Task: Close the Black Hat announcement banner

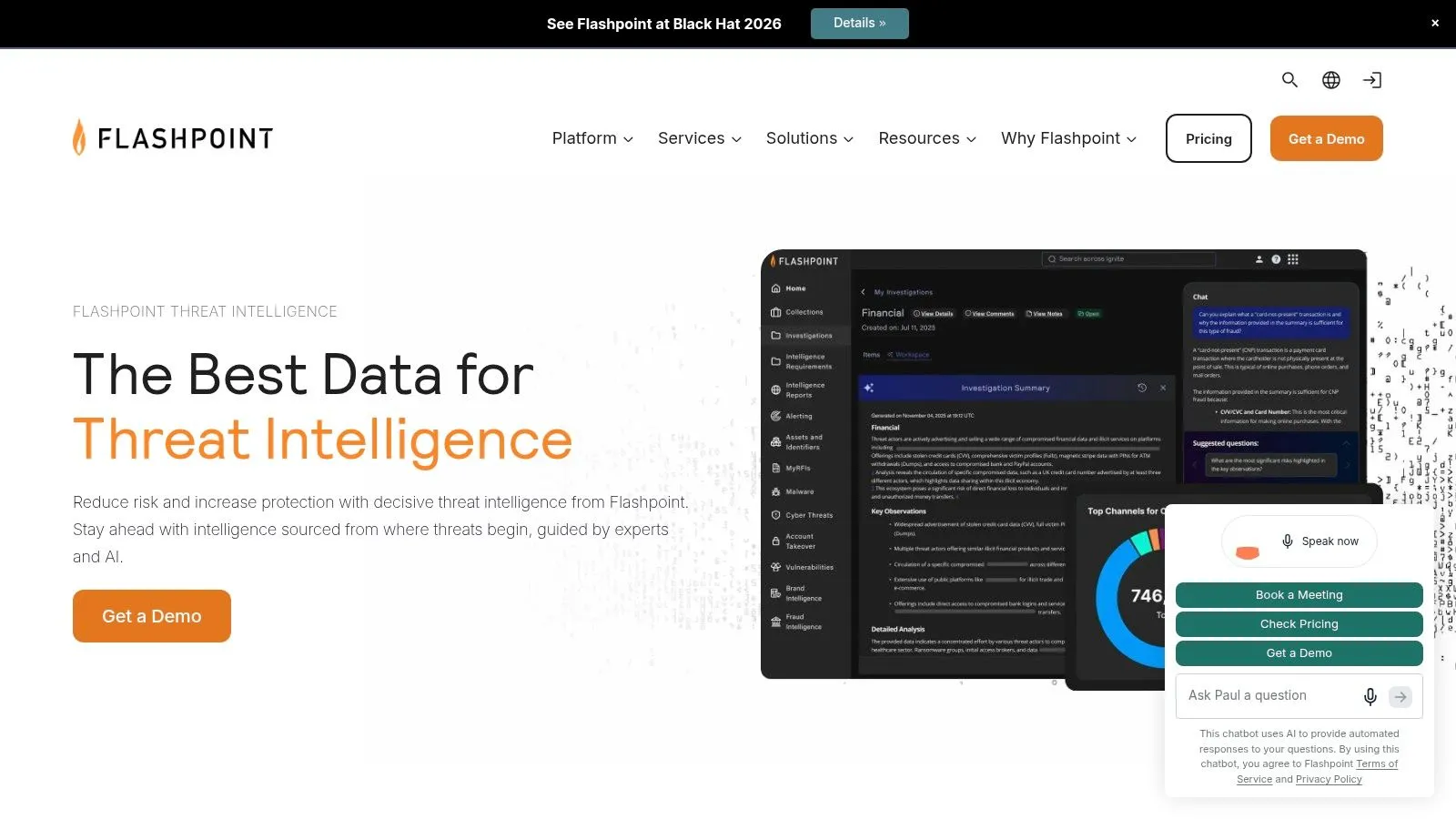Action: [x=1435, y=23]
